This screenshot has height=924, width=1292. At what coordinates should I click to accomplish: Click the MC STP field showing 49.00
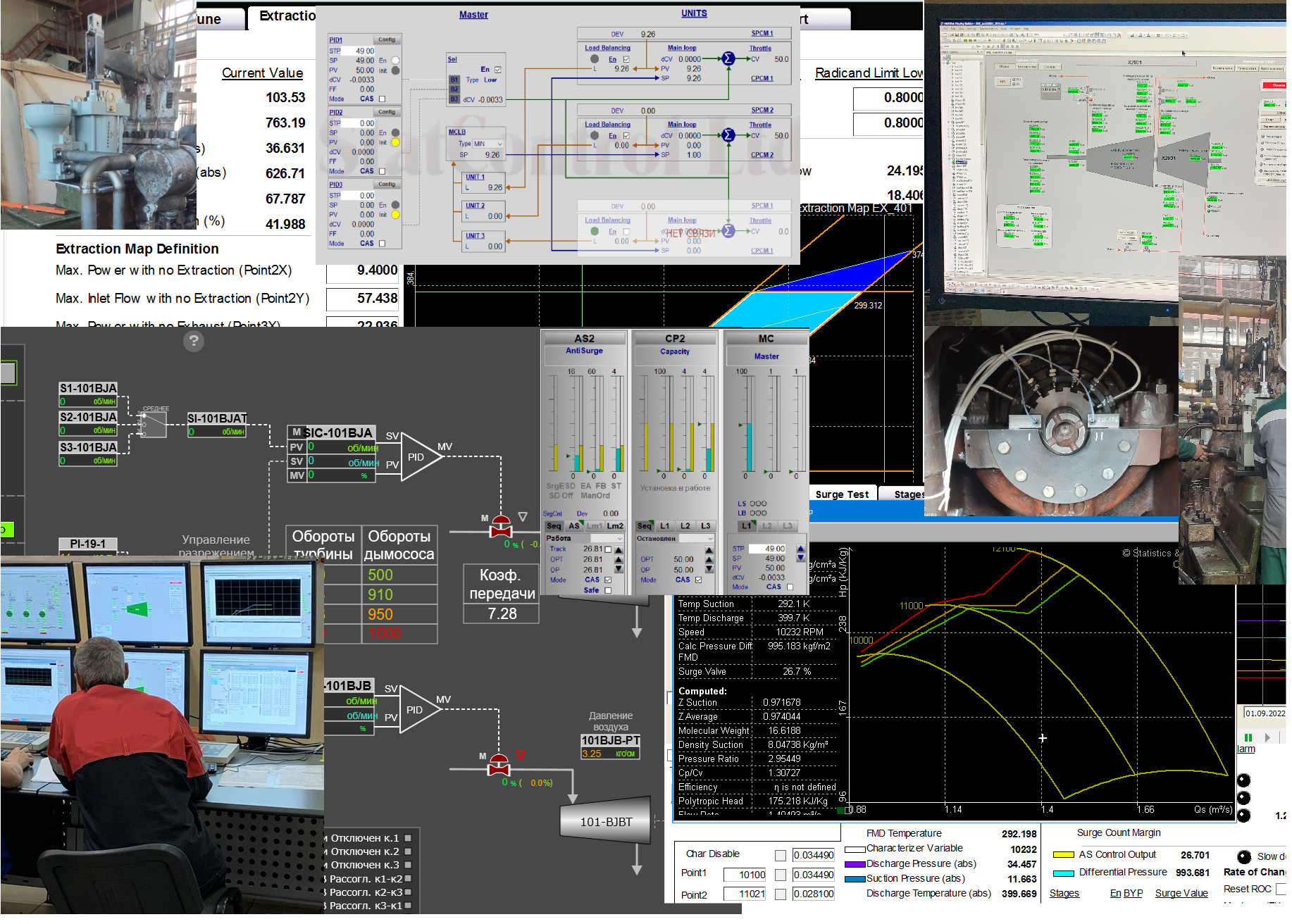pyautogui.click(x=766, y=549)
